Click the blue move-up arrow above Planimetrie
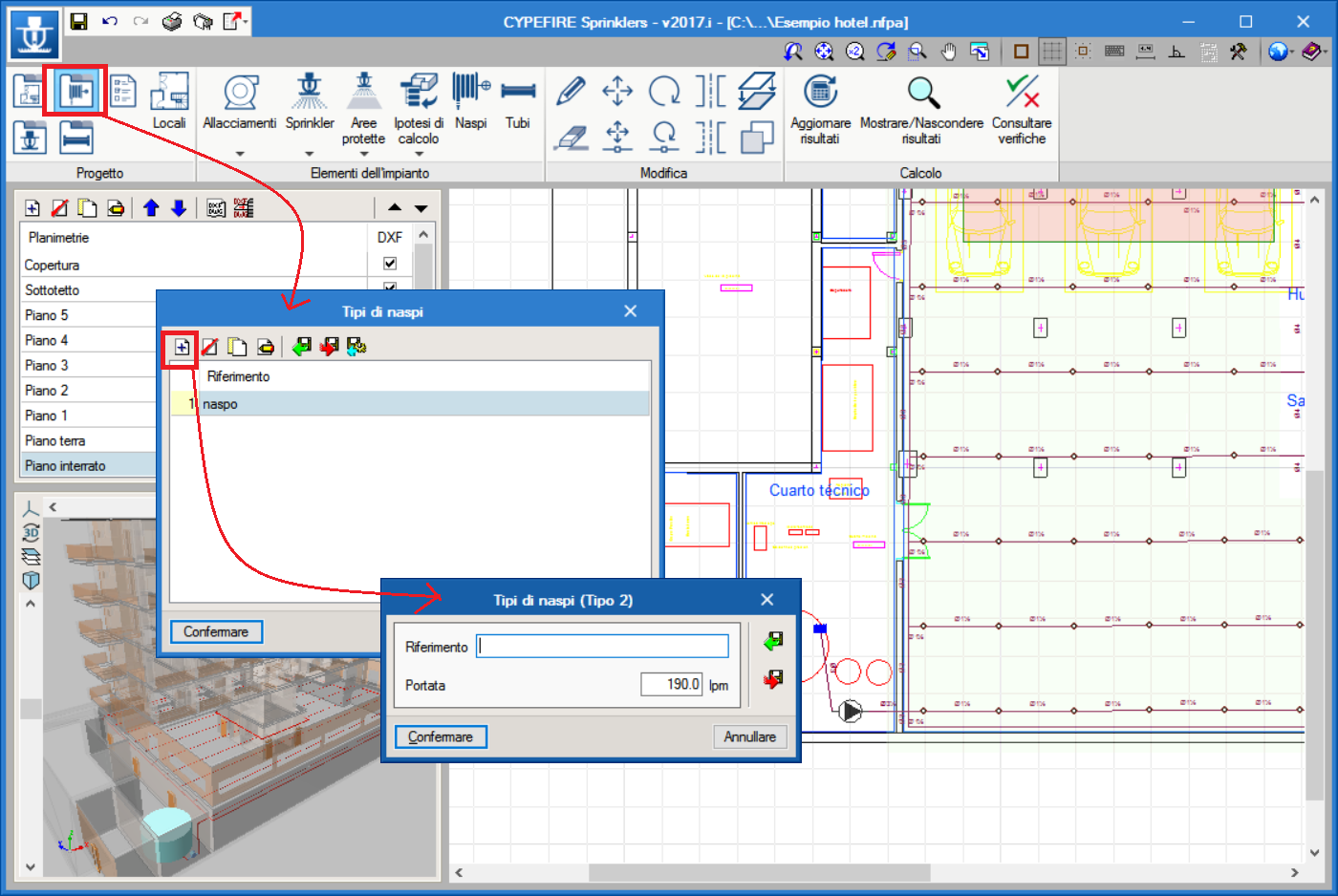The height and width of the screenshot is (896, 1338). point(151,208)
